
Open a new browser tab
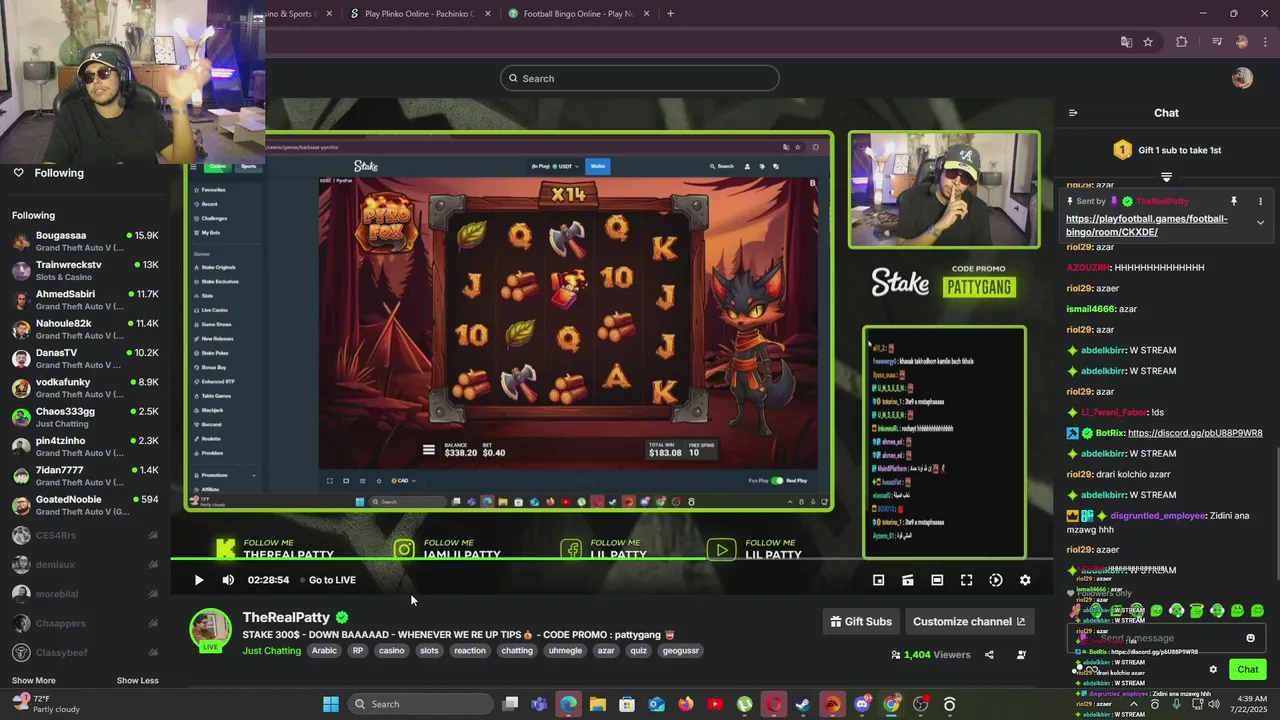pyautogui.click(x=670, y=14)
